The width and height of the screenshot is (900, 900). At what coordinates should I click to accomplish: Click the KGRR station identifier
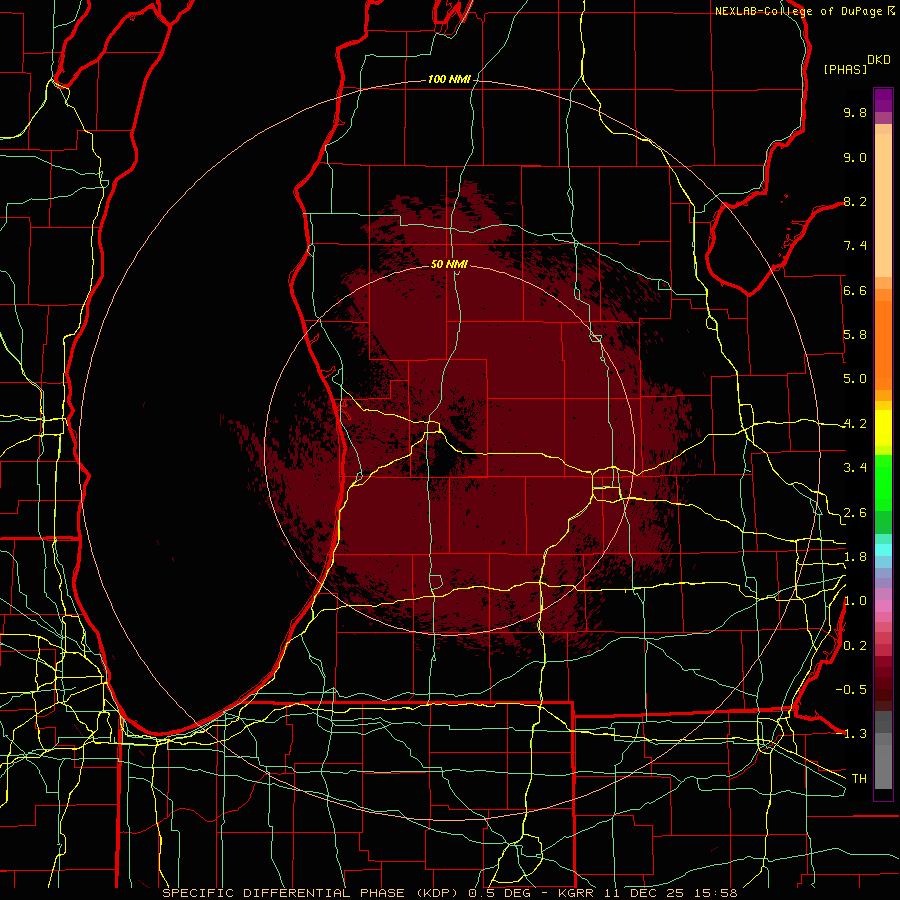pyautogui.click(x=577, y=893)
